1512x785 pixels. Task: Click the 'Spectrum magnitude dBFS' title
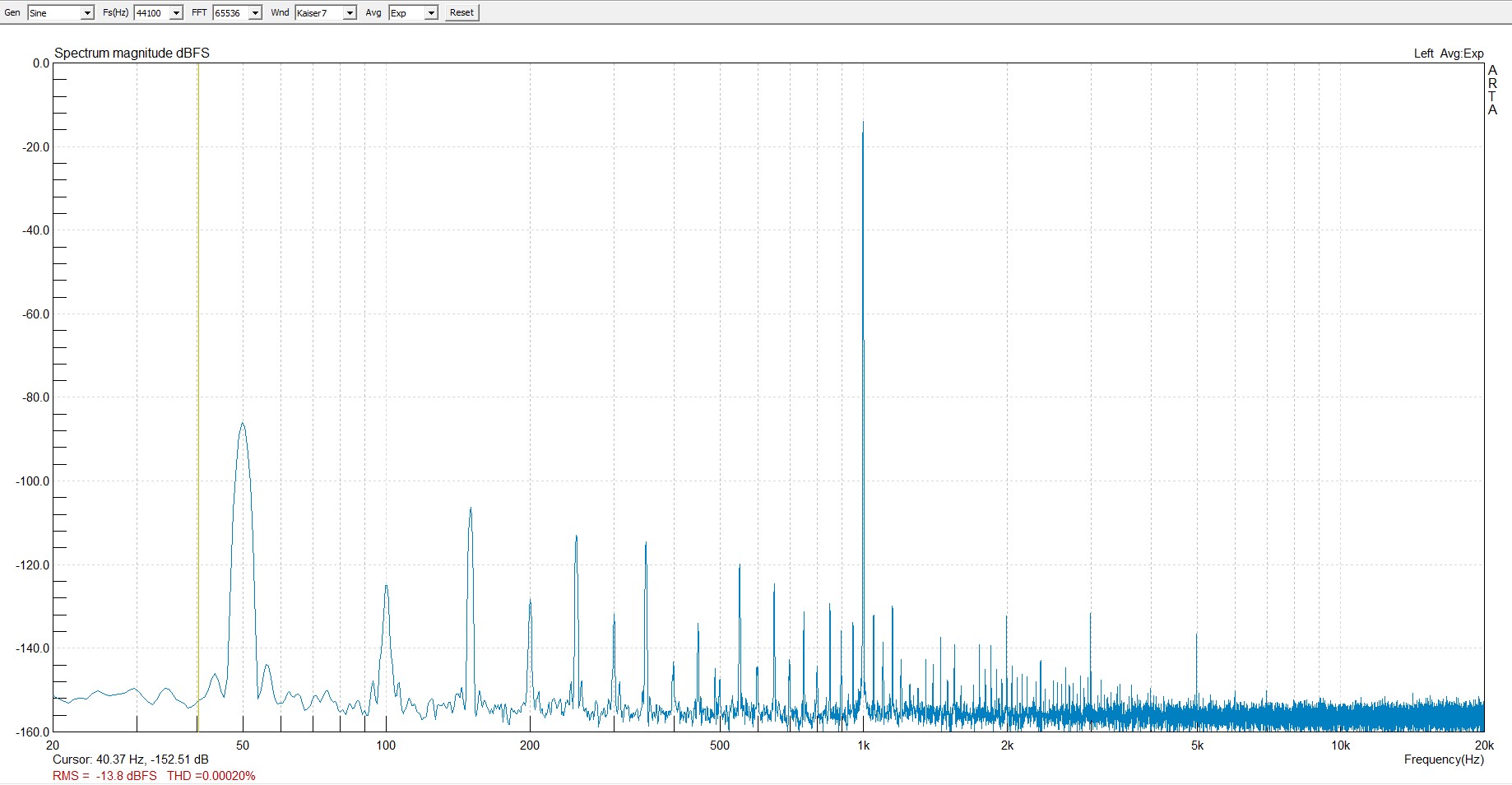coord(132,53)
